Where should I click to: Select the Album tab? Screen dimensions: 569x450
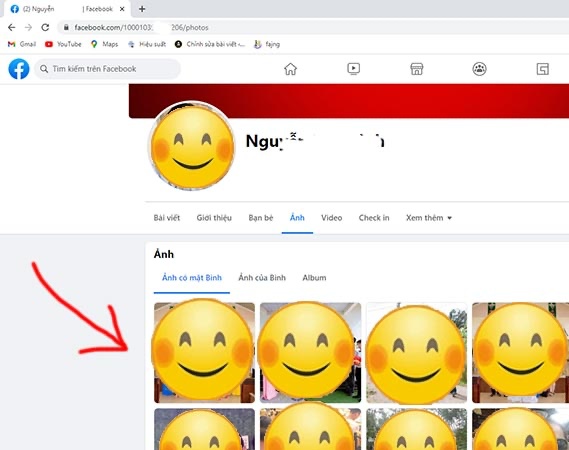point(314,278)
